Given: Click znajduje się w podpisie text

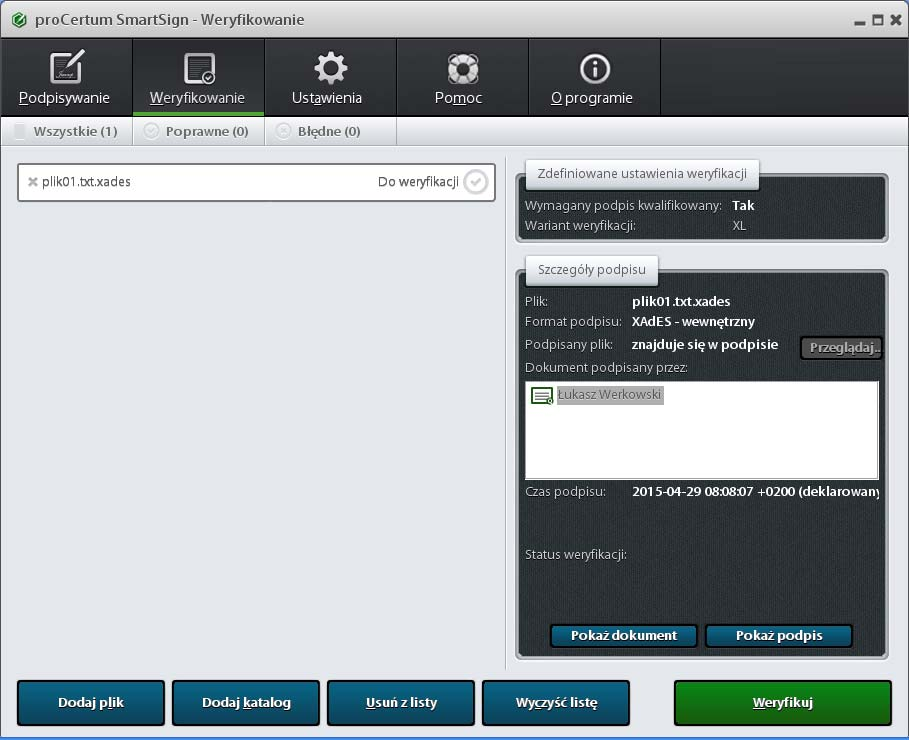Looking at the screenshot, I should point(705,344).
